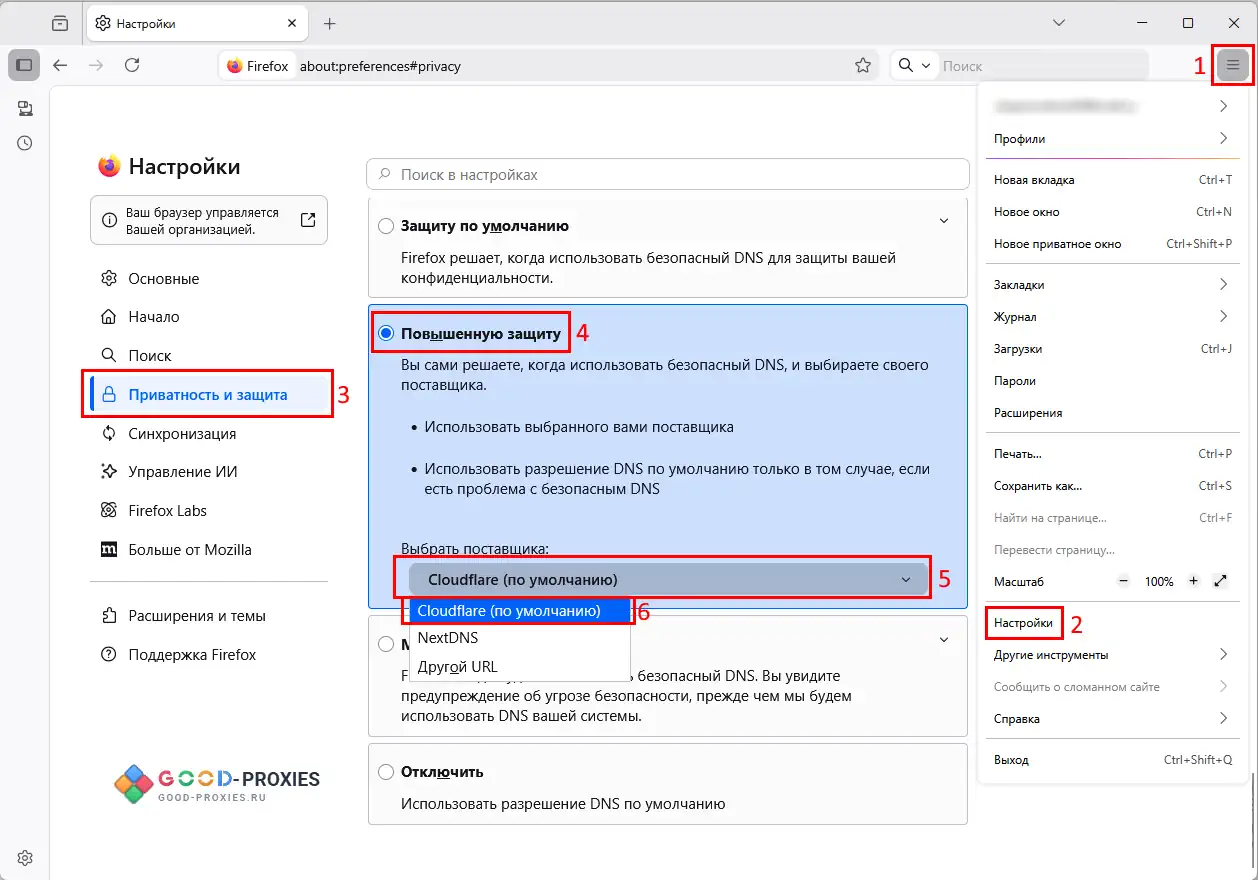Select Управление ИИ category

point(209,471)
